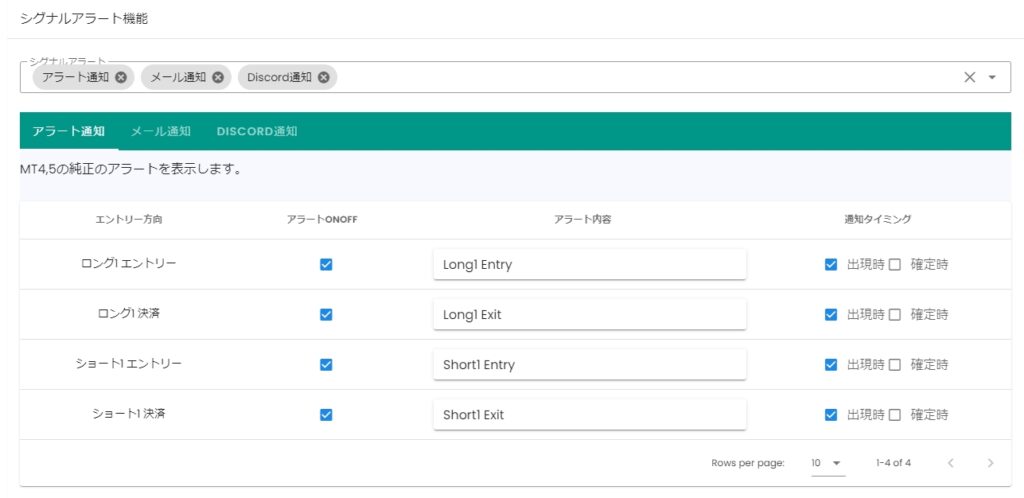1024x498 pixels.
Task: Toggle alert ON/OFF for ショート1 エントリー
Action: (x=326, y=365)
